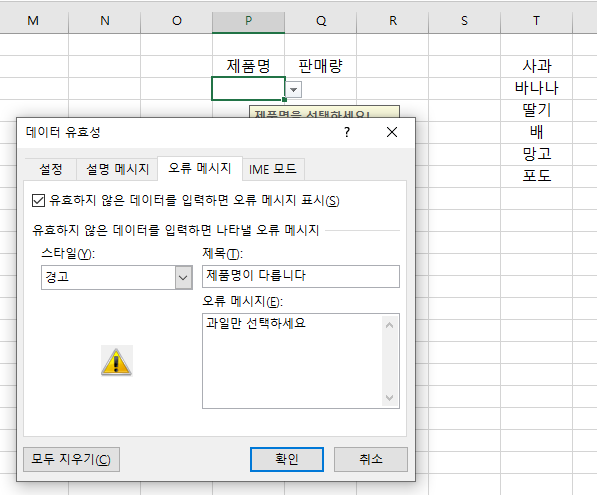Select column N header
Screen dimensions: 597x495
click(105, 21)
